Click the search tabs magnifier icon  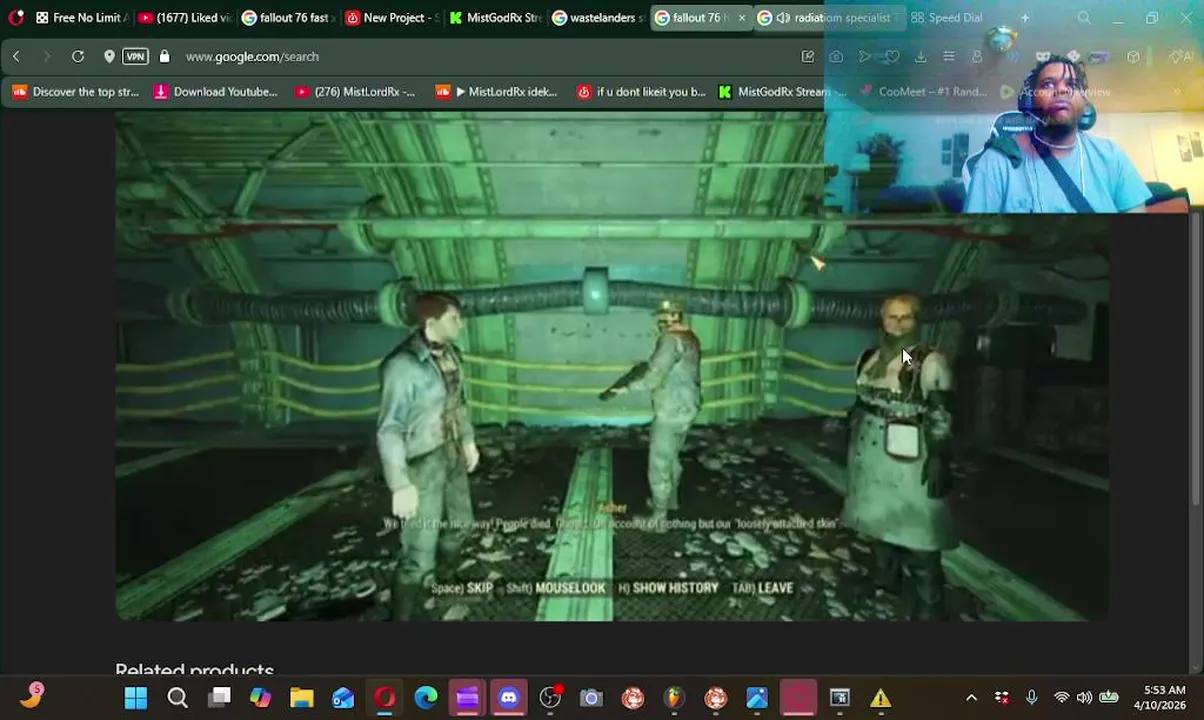click(1084, 17)
